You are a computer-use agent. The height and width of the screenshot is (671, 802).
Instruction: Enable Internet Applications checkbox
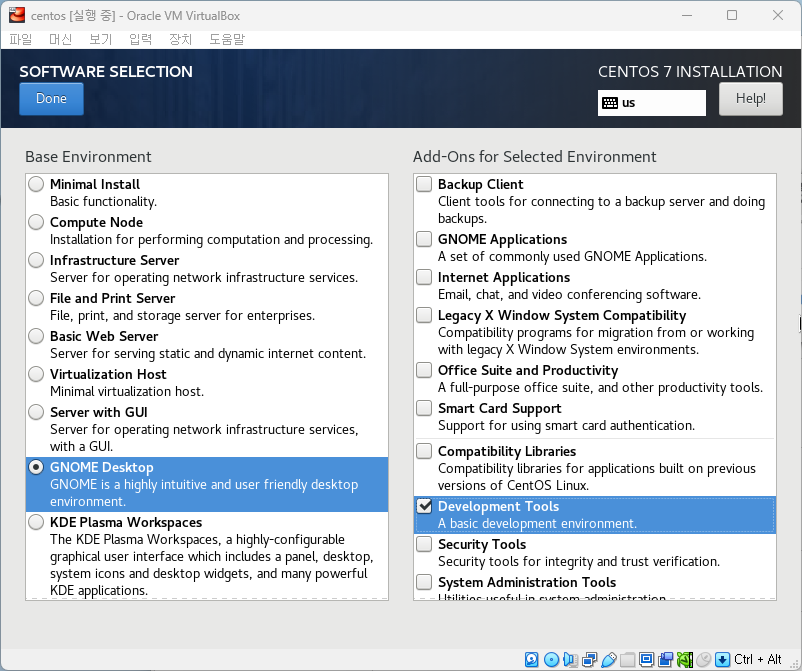click(424, 277)
